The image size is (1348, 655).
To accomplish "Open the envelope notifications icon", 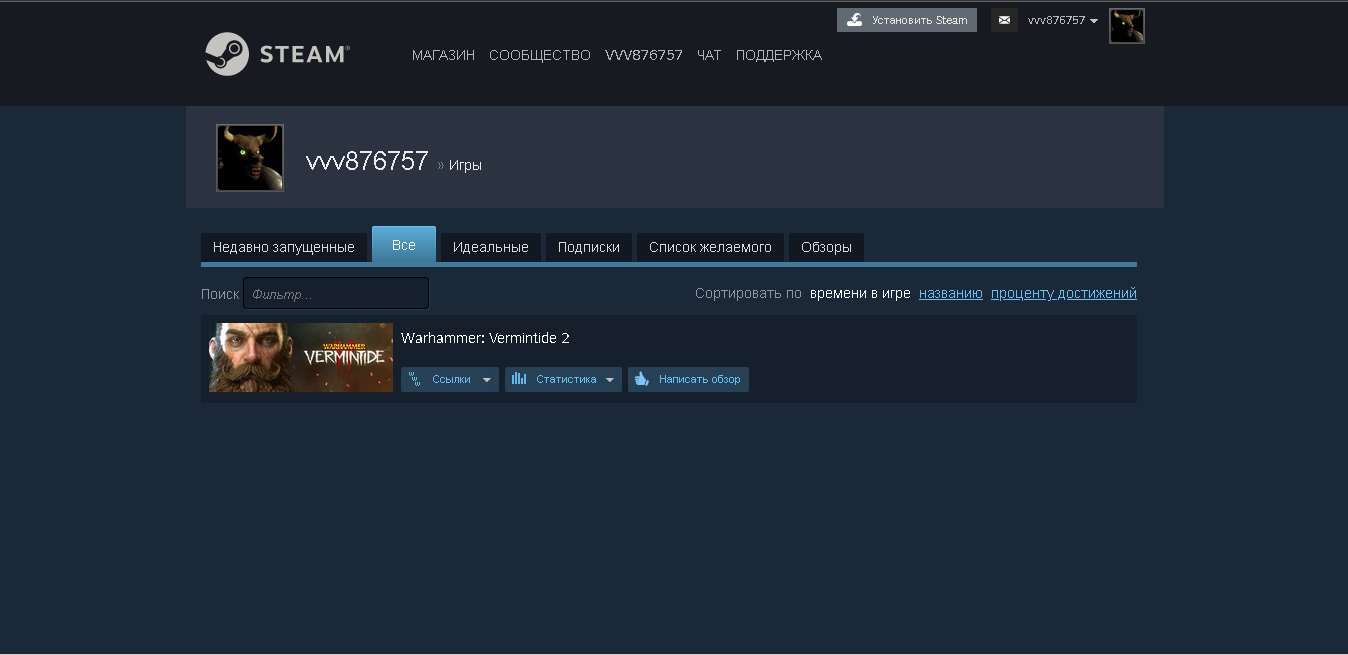I will click(x=1004, y=20).
